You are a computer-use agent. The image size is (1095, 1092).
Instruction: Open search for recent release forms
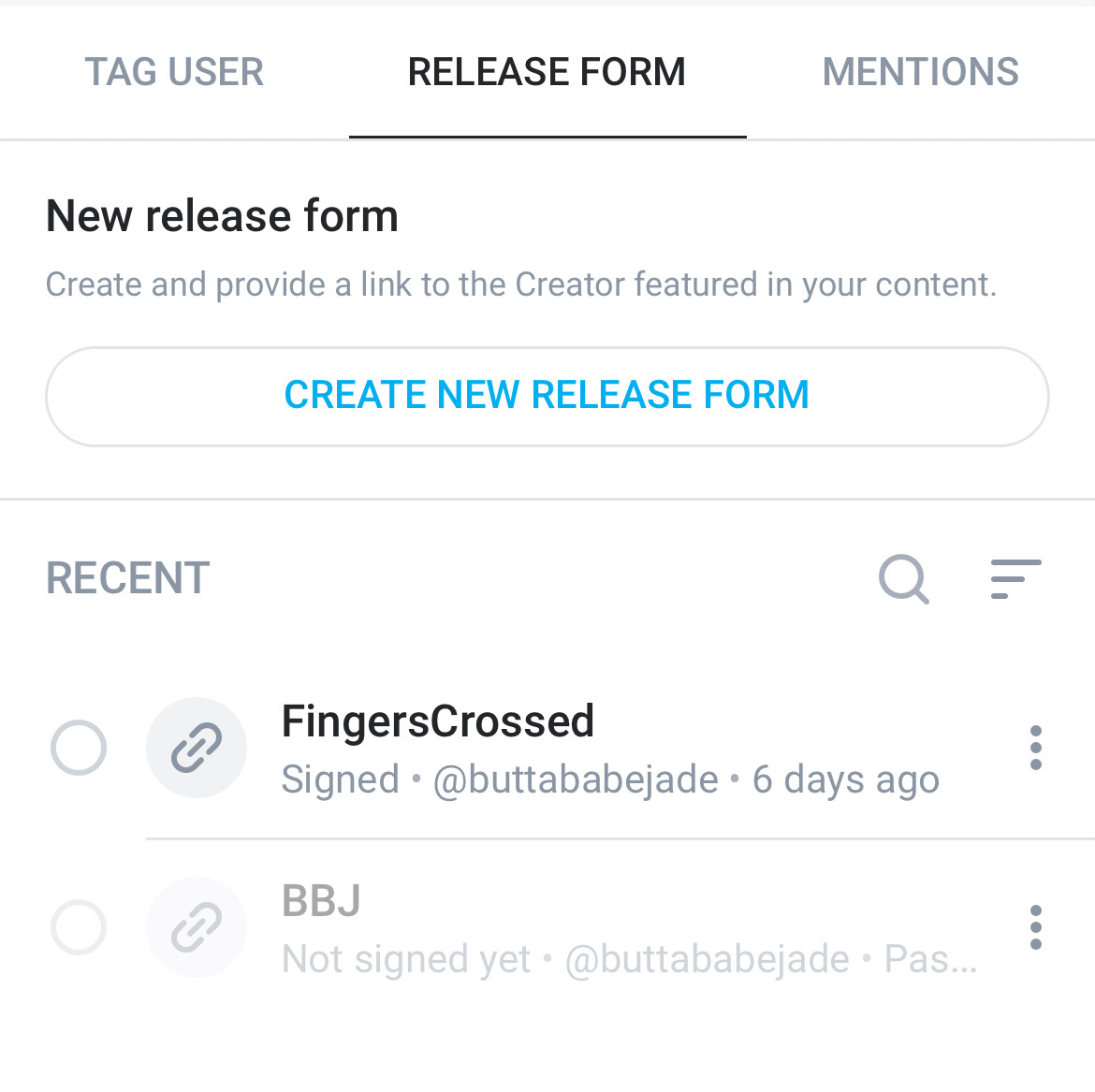pyautogui.click(x=903, y=578)
